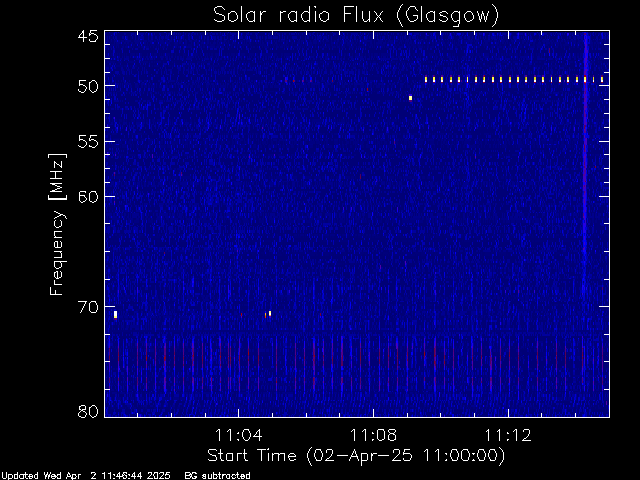640x480 pixels.
Task: Click the 80 frequency tick label
Action: pos(88,411)
